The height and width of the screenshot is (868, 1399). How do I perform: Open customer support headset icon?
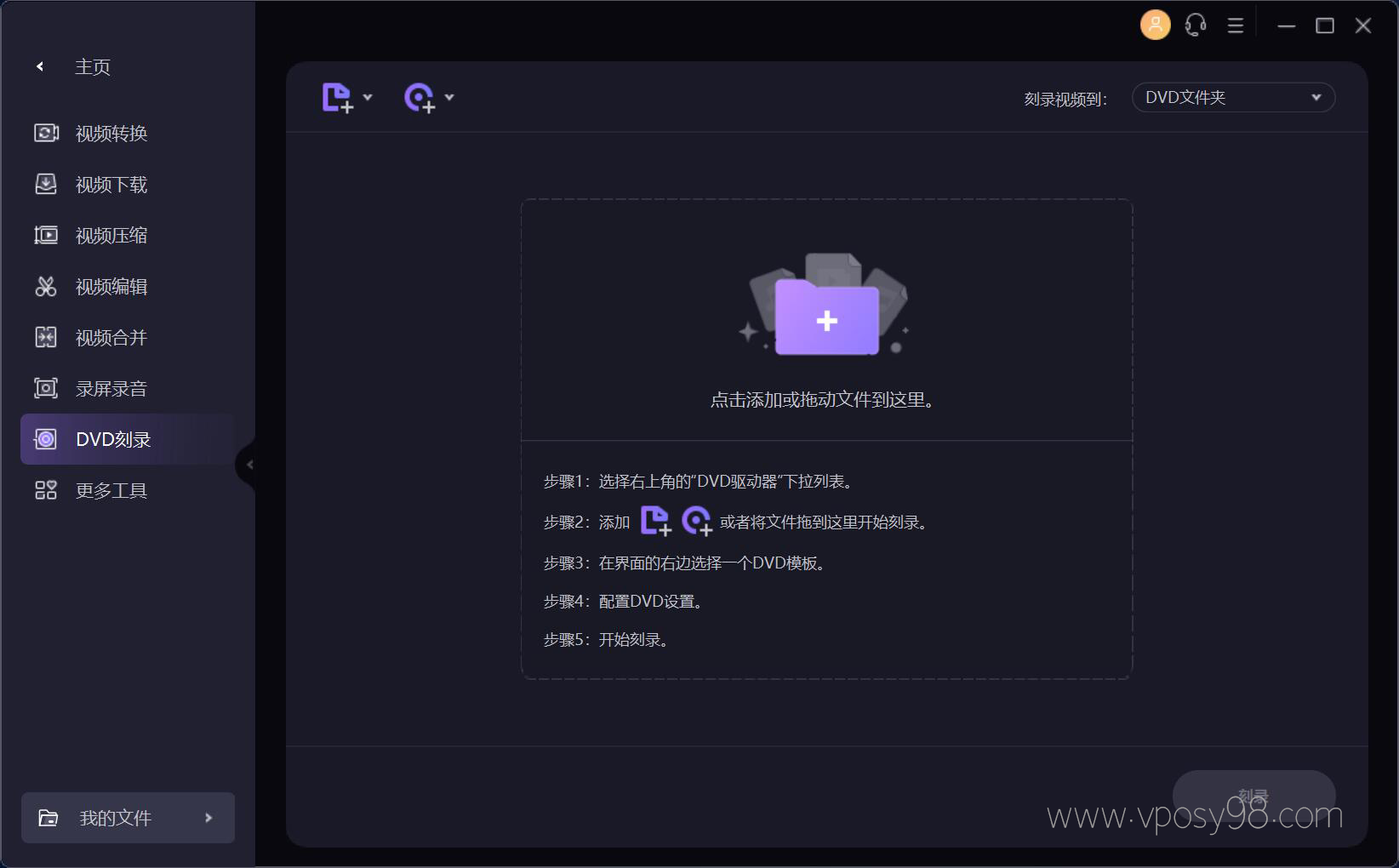click(x=1196, y=26)
